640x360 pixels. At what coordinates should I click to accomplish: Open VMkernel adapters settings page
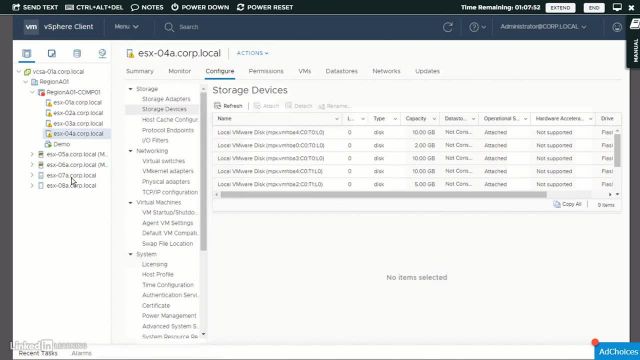pyautogui.click(x=168, y=171)
